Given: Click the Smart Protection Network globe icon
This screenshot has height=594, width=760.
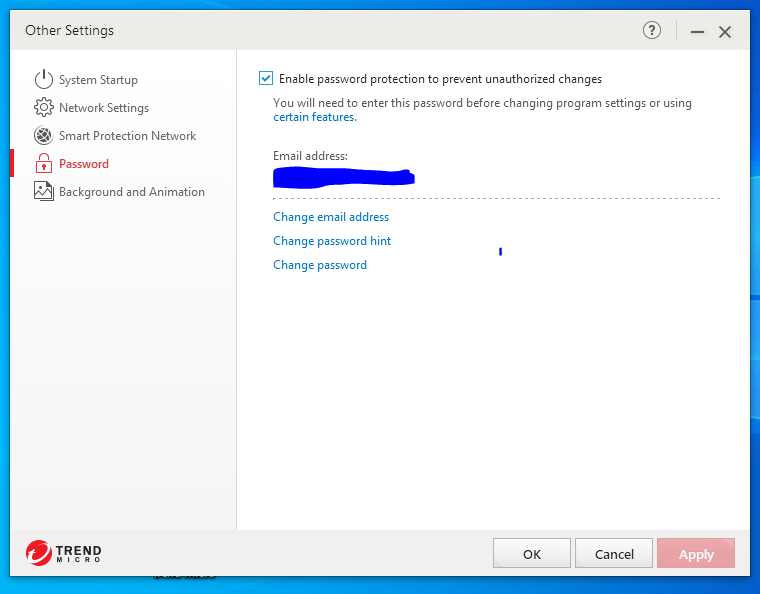Looking at the screenshot, I should coord(43,136).
